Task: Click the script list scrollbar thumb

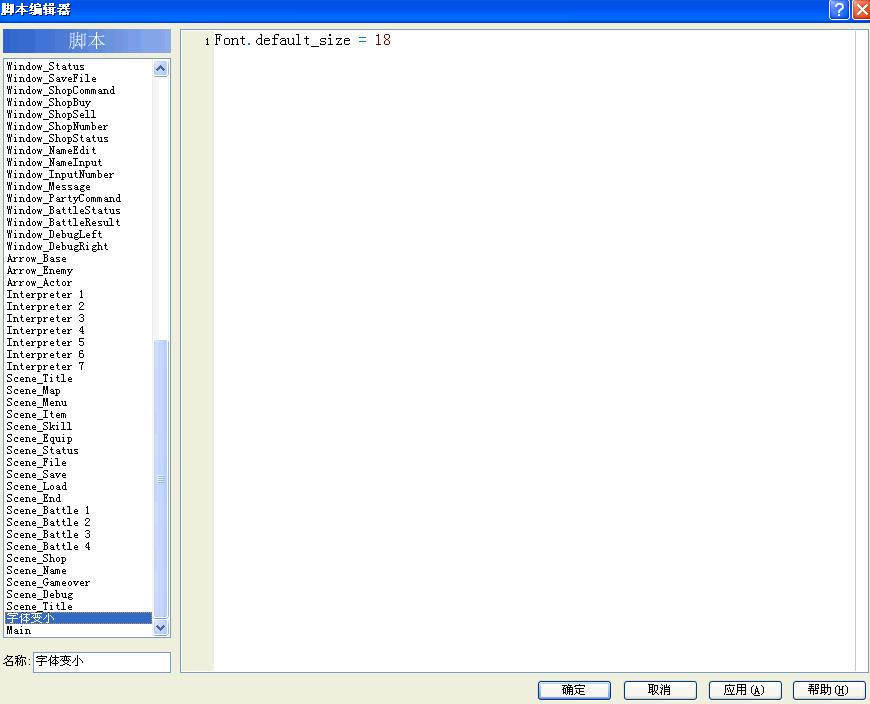Action: pos(160,478)
